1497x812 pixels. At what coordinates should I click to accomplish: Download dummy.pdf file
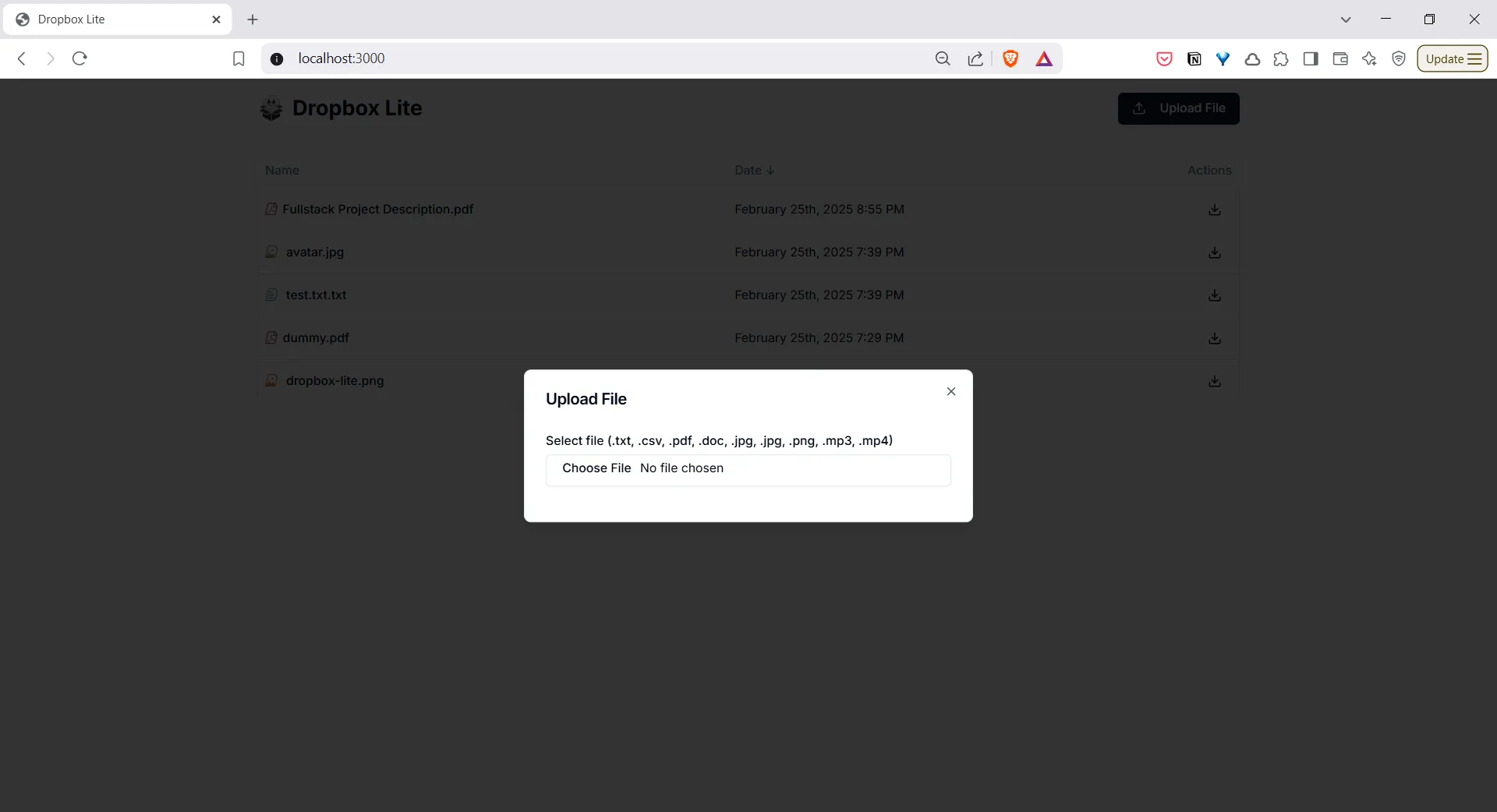click(x=1215, y=338)
